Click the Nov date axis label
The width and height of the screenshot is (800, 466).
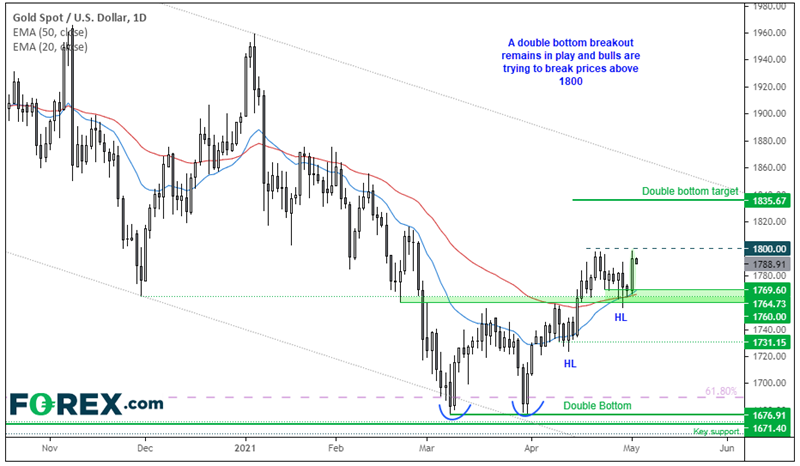(x=49, y=448)
